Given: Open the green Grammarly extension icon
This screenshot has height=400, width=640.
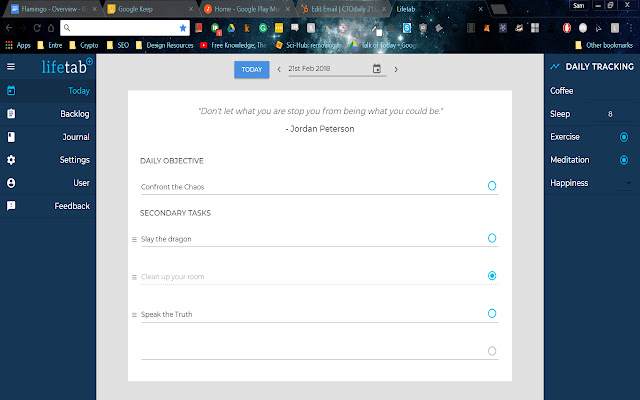Looking at the screenshot, I should pyautogui.click(x=263, y=28).
